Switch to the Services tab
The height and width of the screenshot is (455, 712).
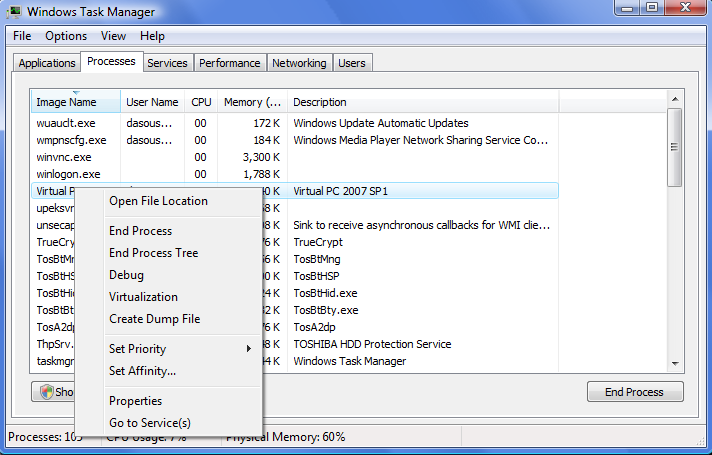coord(168,63)
